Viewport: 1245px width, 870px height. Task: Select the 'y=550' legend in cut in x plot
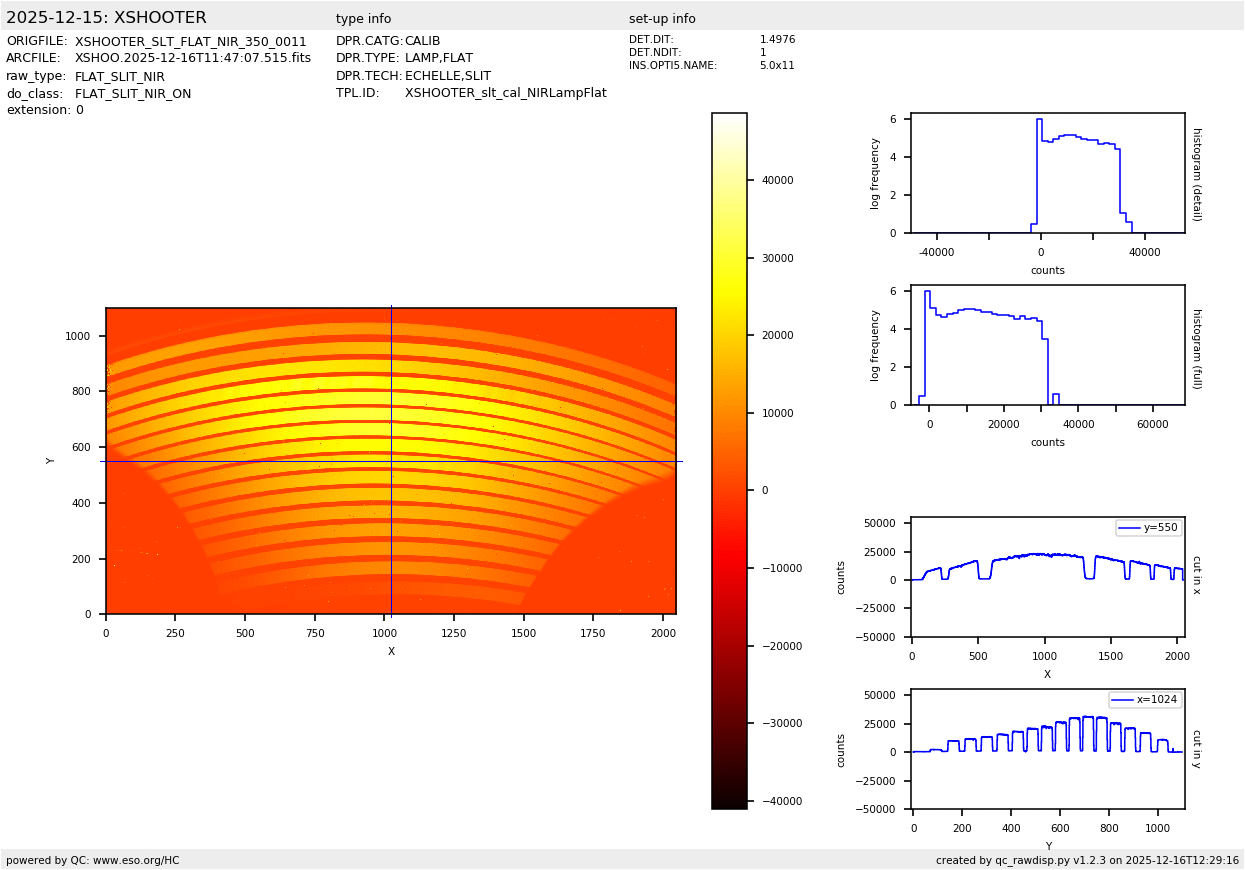(x=1148, y=528)
